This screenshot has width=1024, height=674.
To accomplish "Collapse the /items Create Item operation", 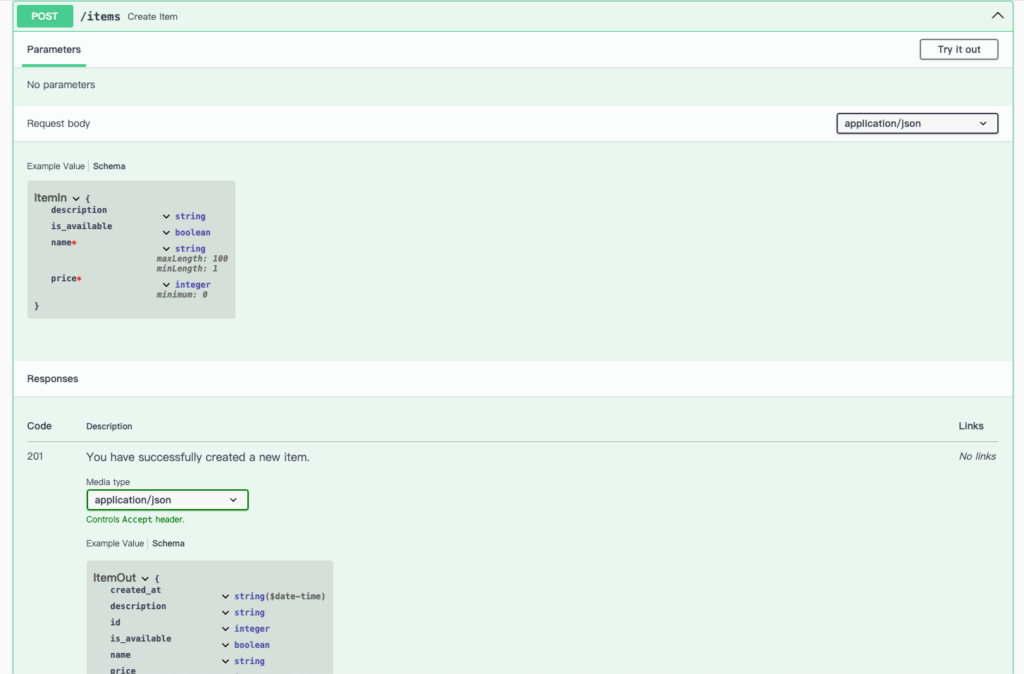I will tap(997, 15).
